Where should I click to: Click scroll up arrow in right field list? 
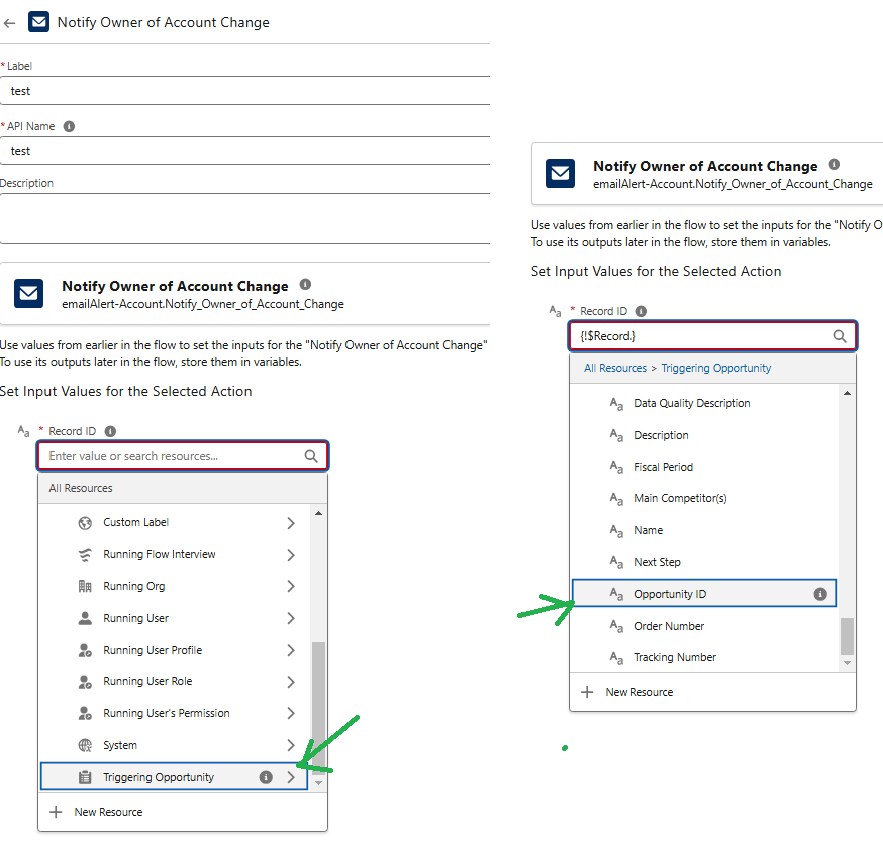847,393
